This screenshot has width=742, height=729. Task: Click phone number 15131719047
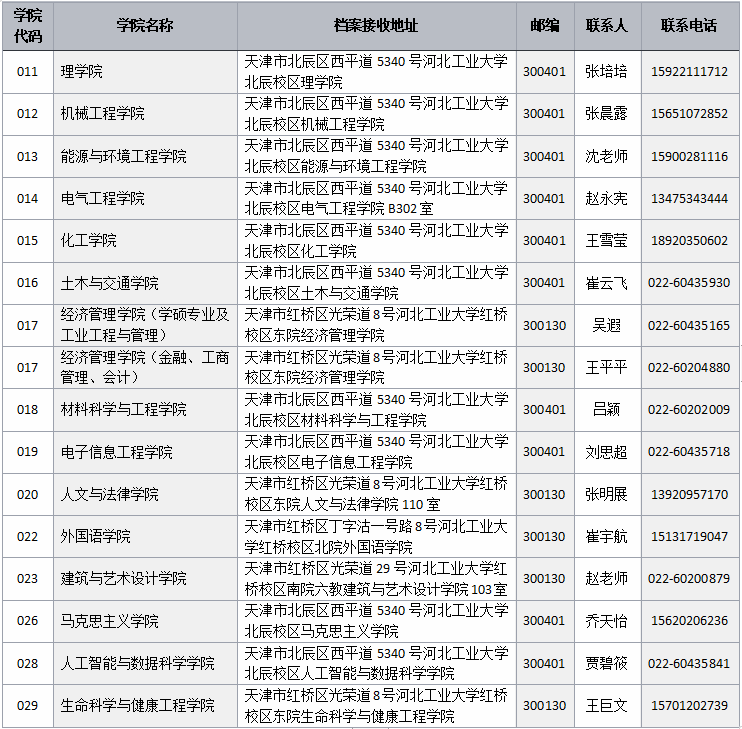[689, 536]
